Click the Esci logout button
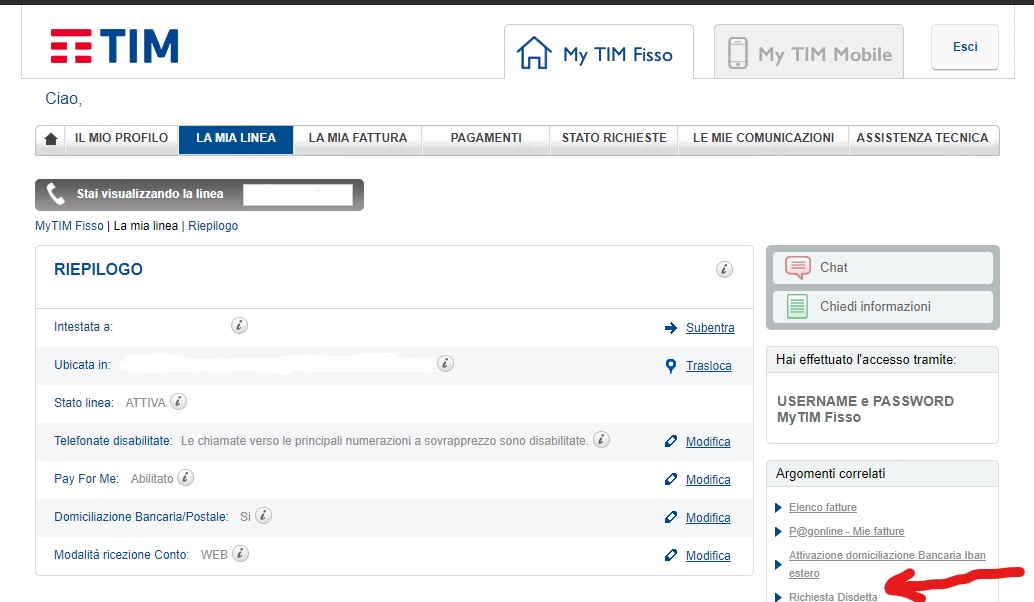This screenshot has height=602, width=1034. (965, 47)
